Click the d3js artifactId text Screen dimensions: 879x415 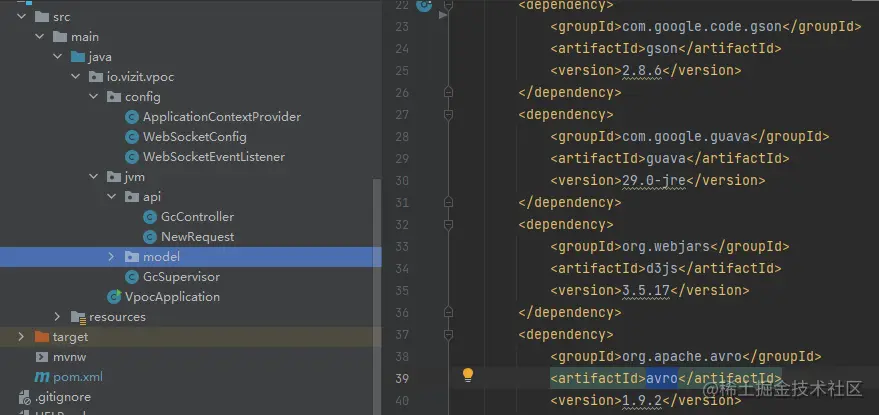click(661, 268)
